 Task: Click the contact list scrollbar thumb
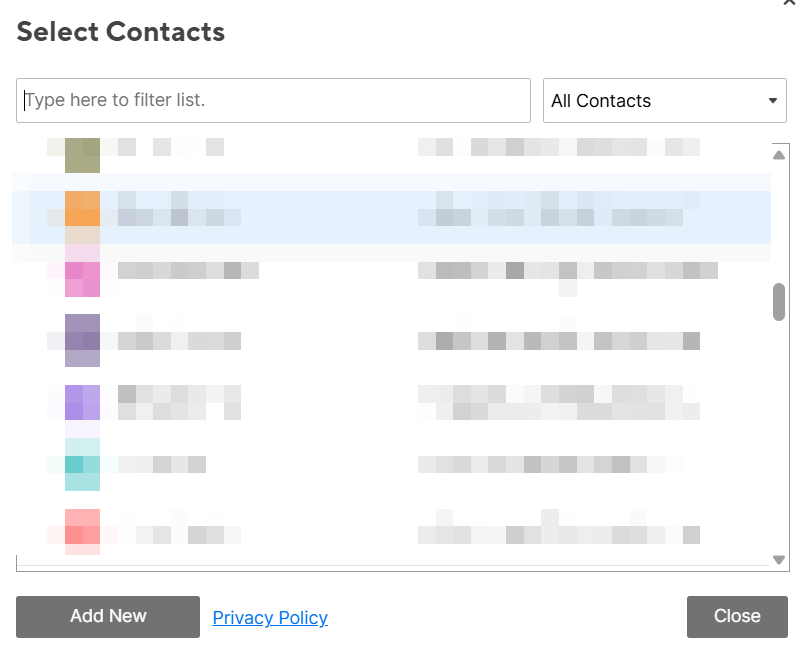(x=779, y=302)
